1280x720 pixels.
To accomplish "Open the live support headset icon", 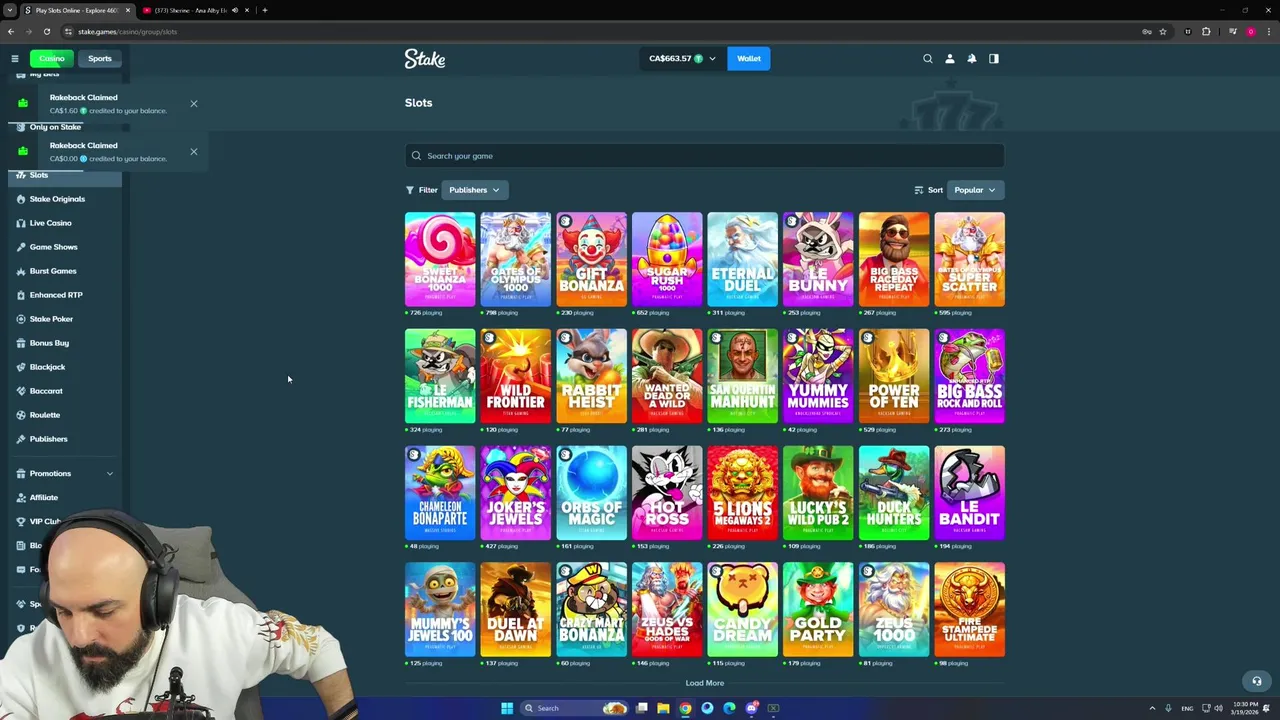I will point(1257,681).
